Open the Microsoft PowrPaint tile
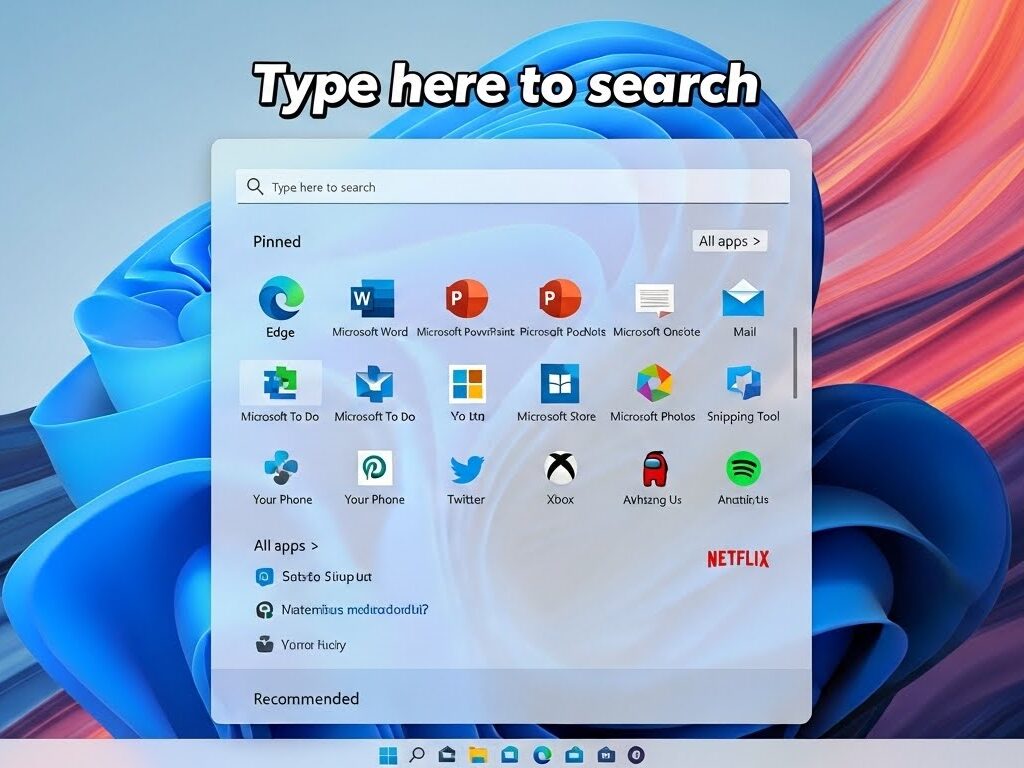The width and height of the screenshot is (1024, 768). (466, 308)
